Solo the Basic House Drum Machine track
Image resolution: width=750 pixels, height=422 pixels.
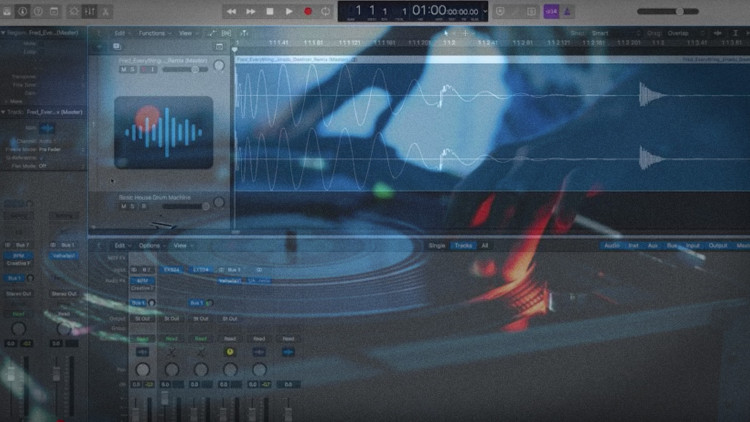point(132,206)
